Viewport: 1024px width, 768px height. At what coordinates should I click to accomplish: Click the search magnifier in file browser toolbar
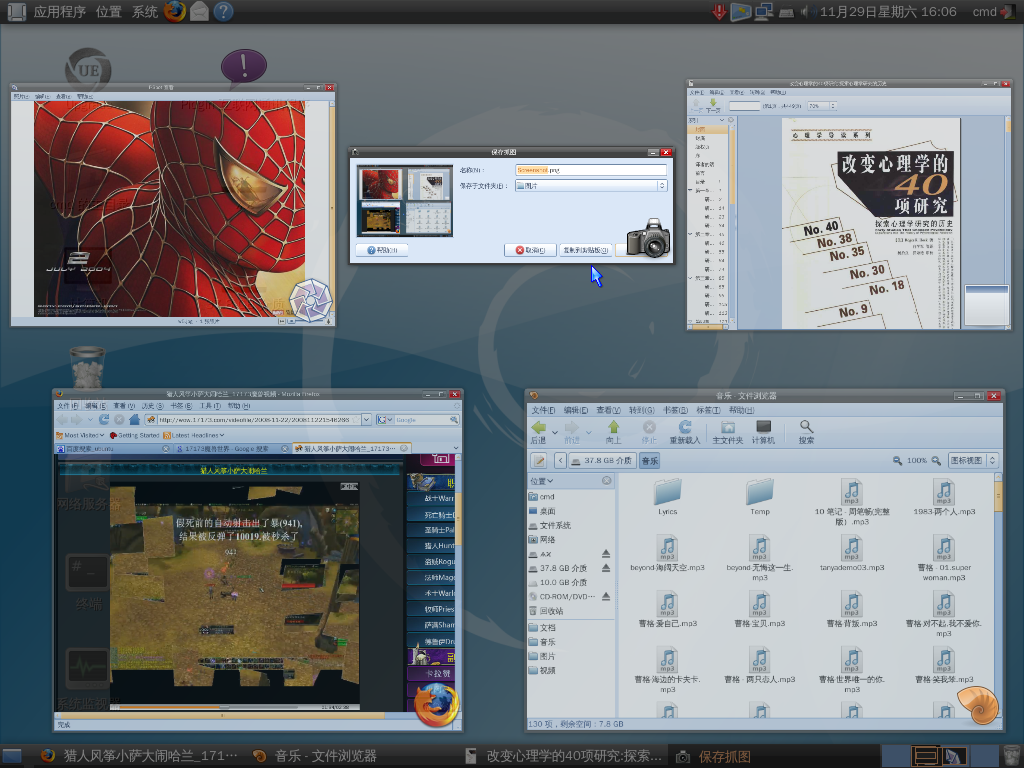(807, 432)
